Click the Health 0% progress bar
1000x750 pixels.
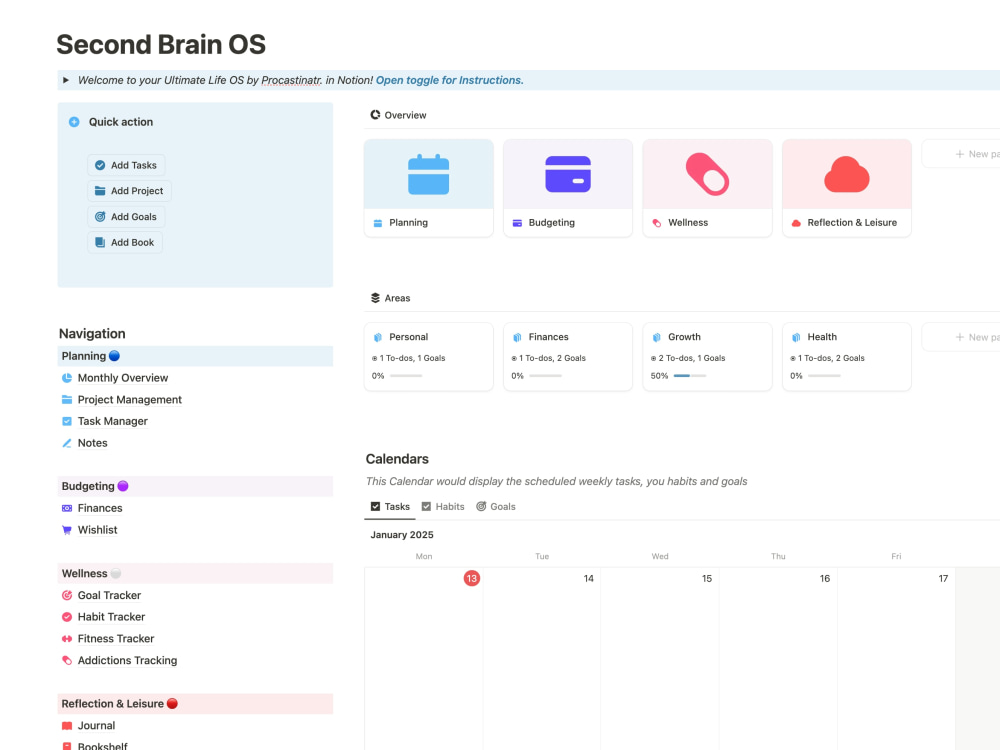click(x=824, y=376)
